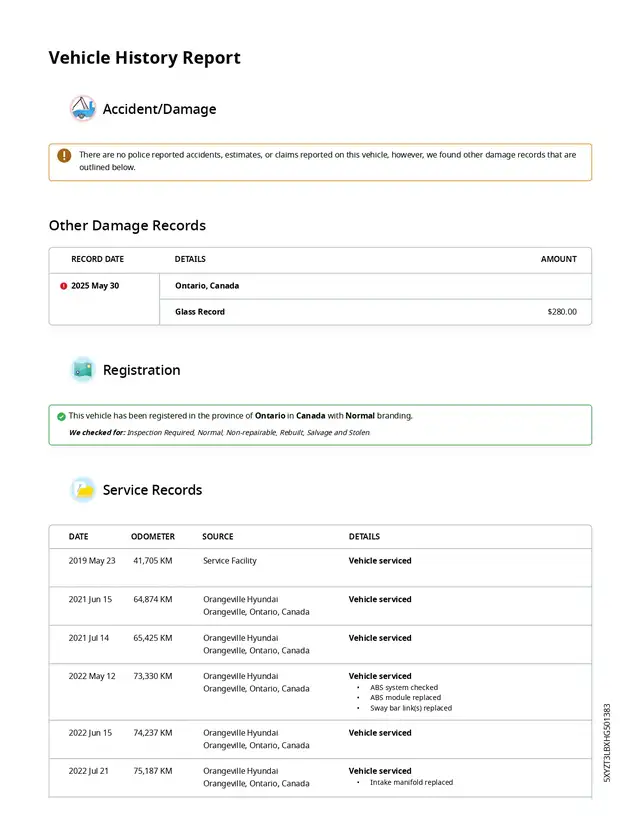Click the Registration document icon
640x828 pixels.
pyautogui.click(x=83, y=370)
